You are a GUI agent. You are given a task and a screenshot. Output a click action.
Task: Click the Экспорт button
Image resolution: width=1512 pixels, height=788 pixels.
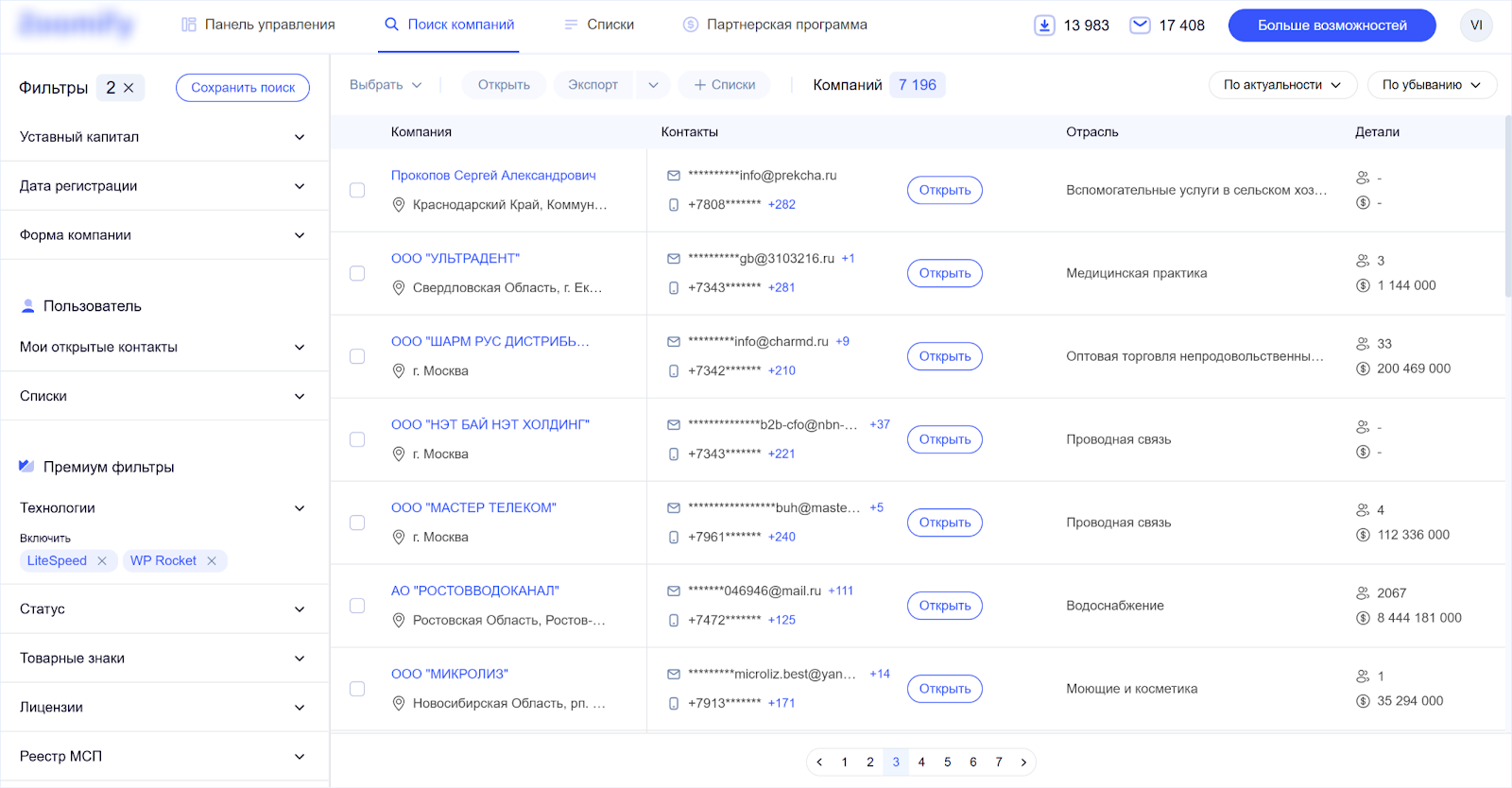coord(593,85)
